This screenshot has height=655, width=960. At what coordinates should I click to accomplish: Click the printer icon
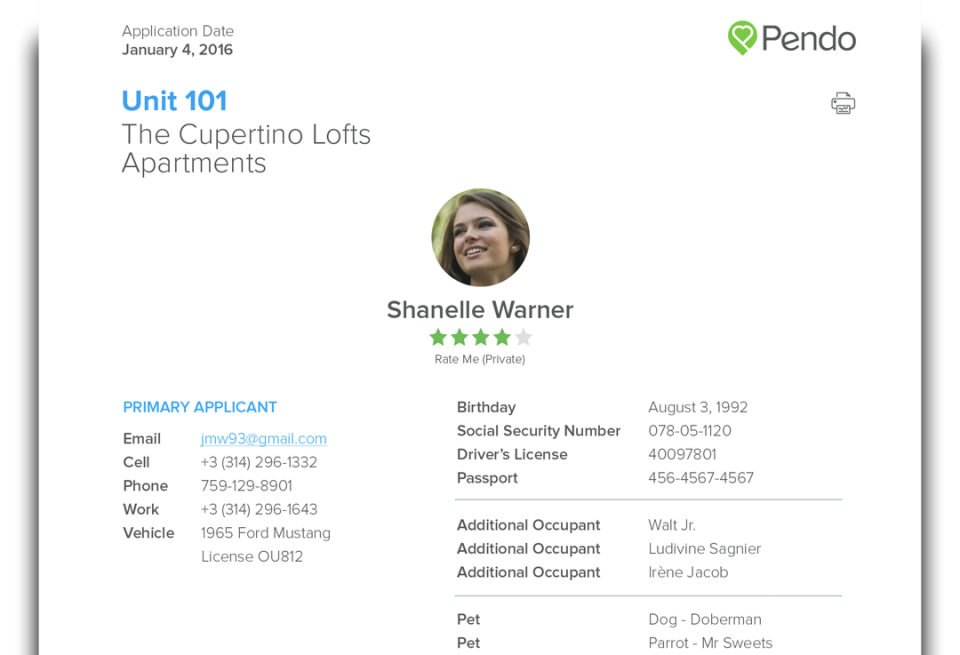coord(842,103)
